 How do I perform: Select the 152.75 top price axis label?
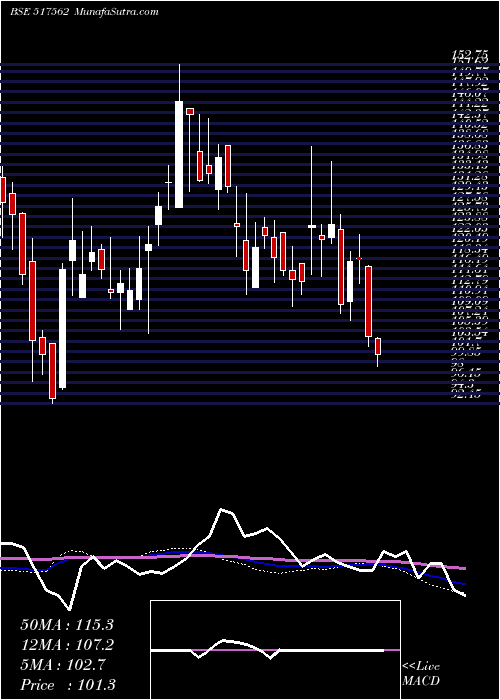[x=469, y=55]
